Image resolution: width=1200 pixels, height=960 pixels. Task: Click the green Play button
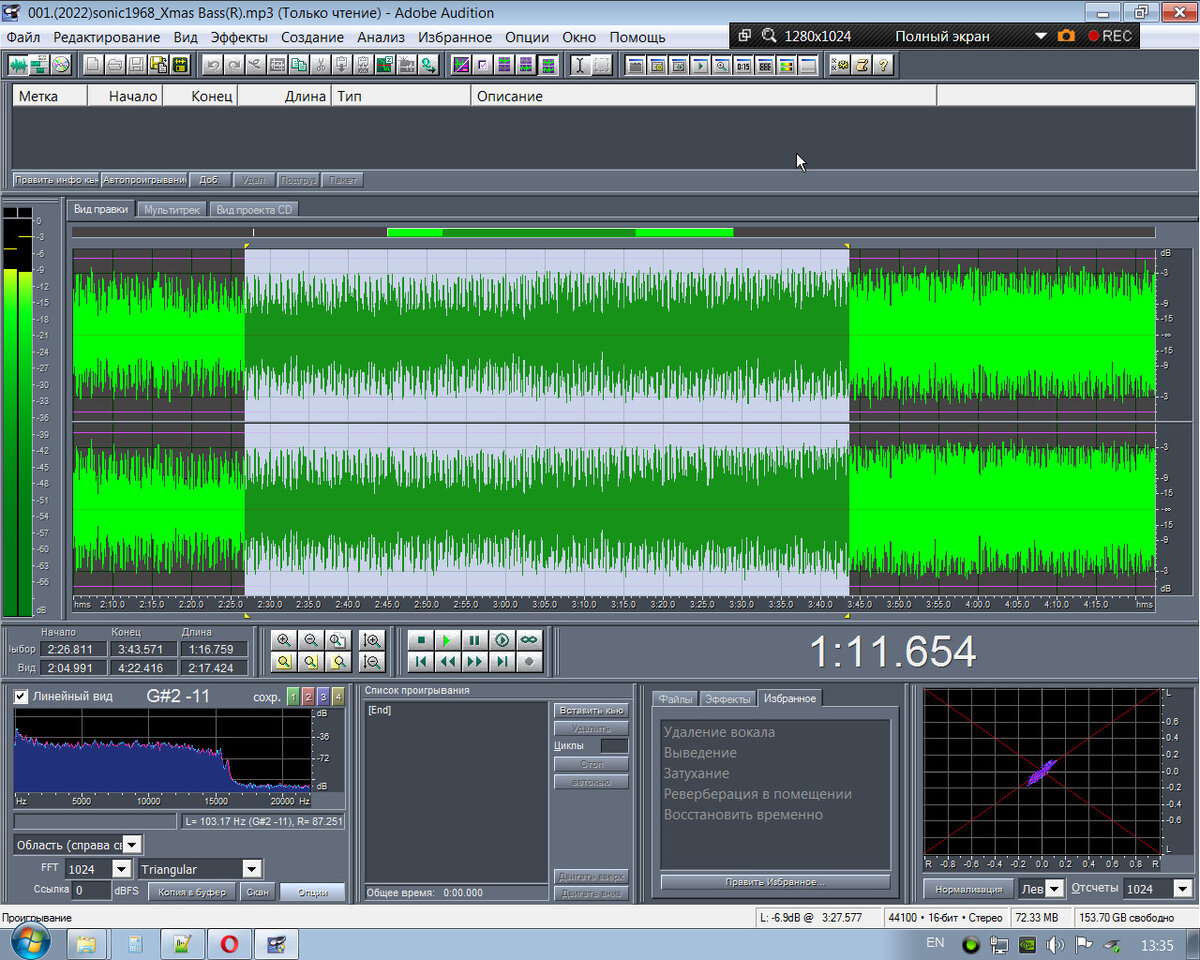[448, 640]
